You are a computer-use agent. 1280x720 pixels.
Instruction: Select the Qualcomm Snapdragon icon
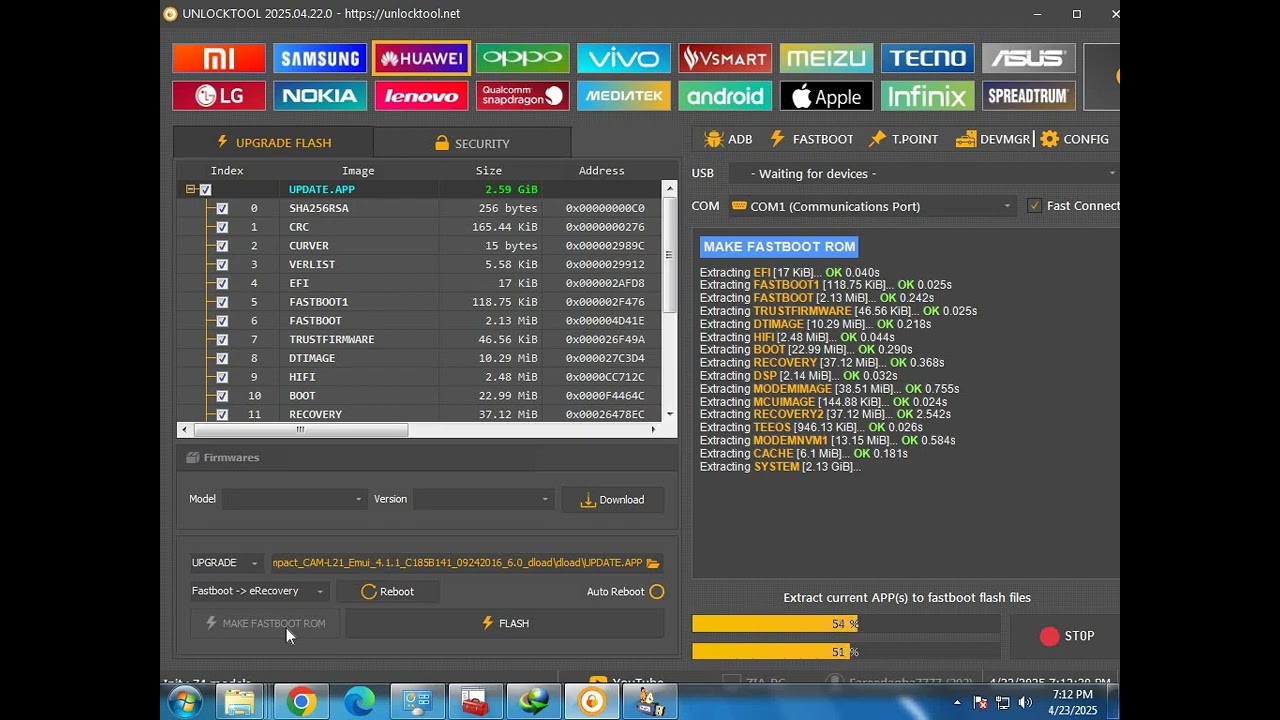tap(523, 96)
